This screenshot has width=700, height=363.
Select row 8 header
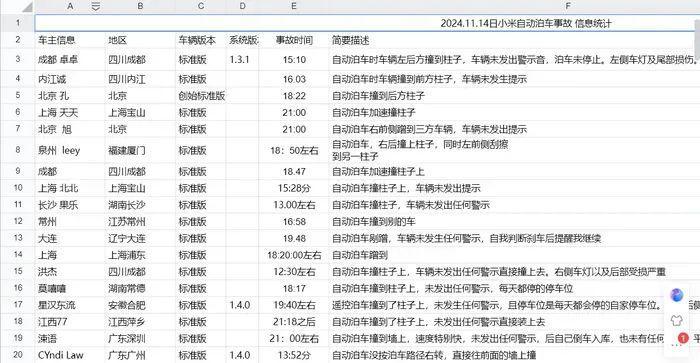(17, 150)
